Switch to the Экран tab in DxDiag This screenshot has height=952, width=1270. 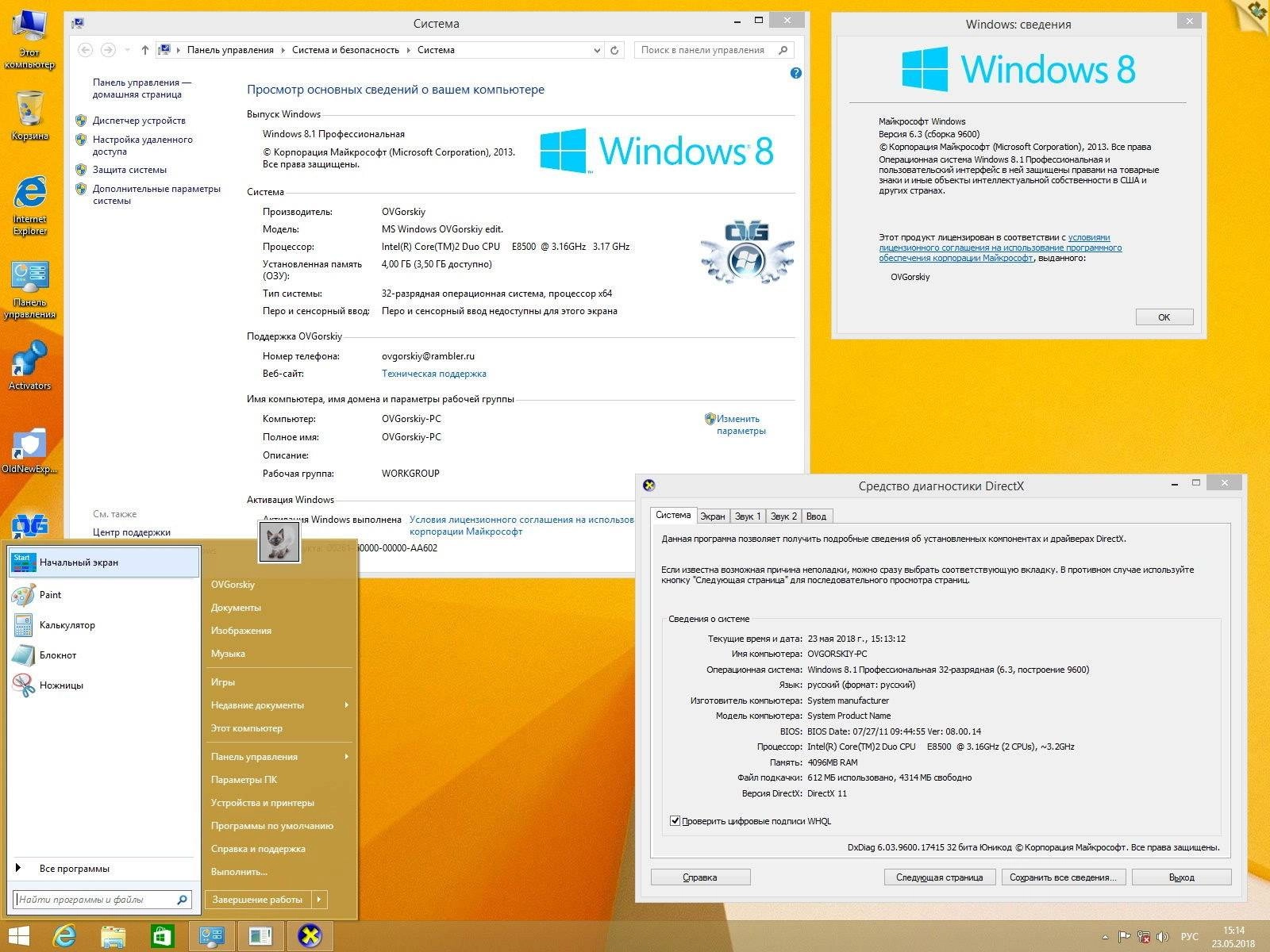713,516
